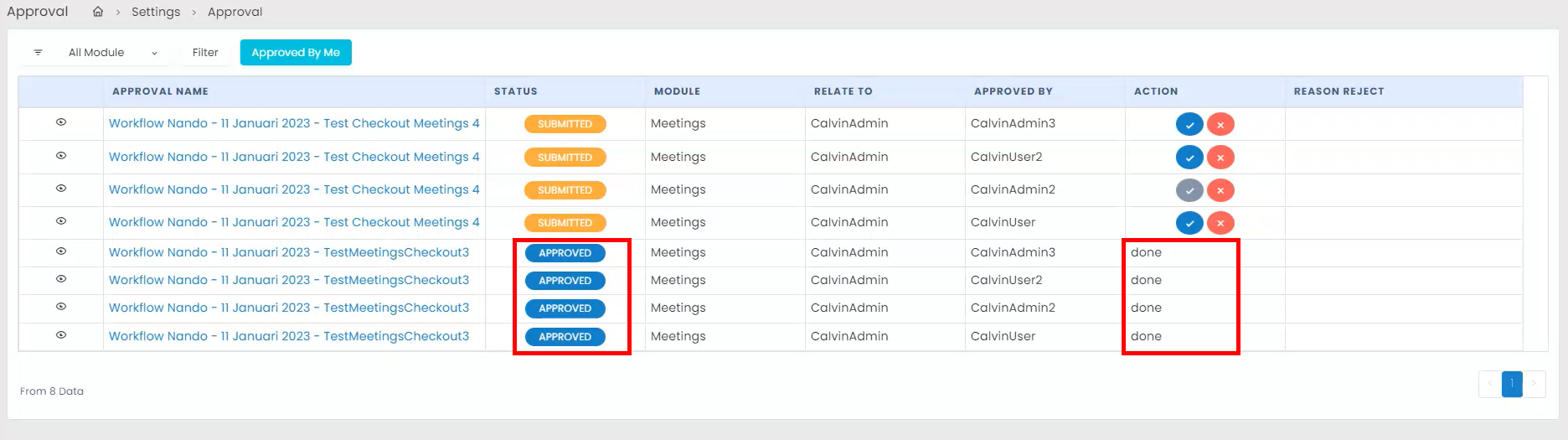Select page 1 in pagination
Viewport: 1568px width, 440px height.
pyautogui.click(x=1512, y=384)
